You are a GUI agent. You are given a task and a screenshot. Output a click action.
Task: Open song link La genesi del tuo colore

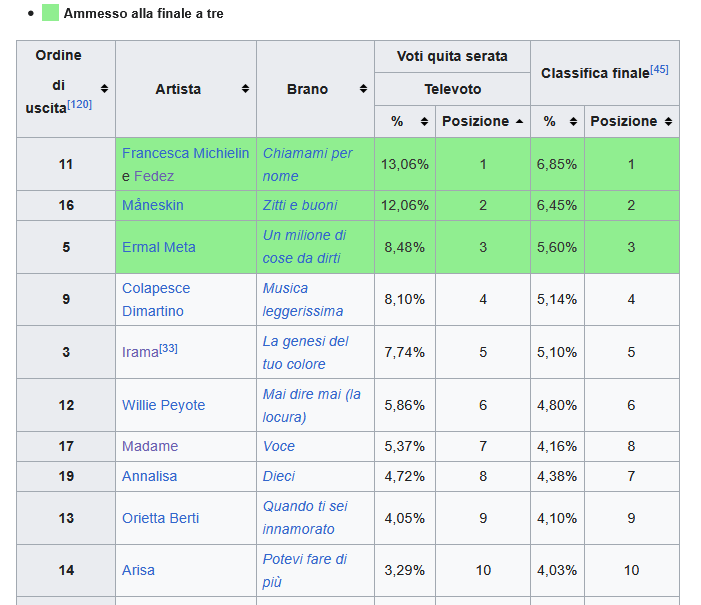tap(305, 353)
